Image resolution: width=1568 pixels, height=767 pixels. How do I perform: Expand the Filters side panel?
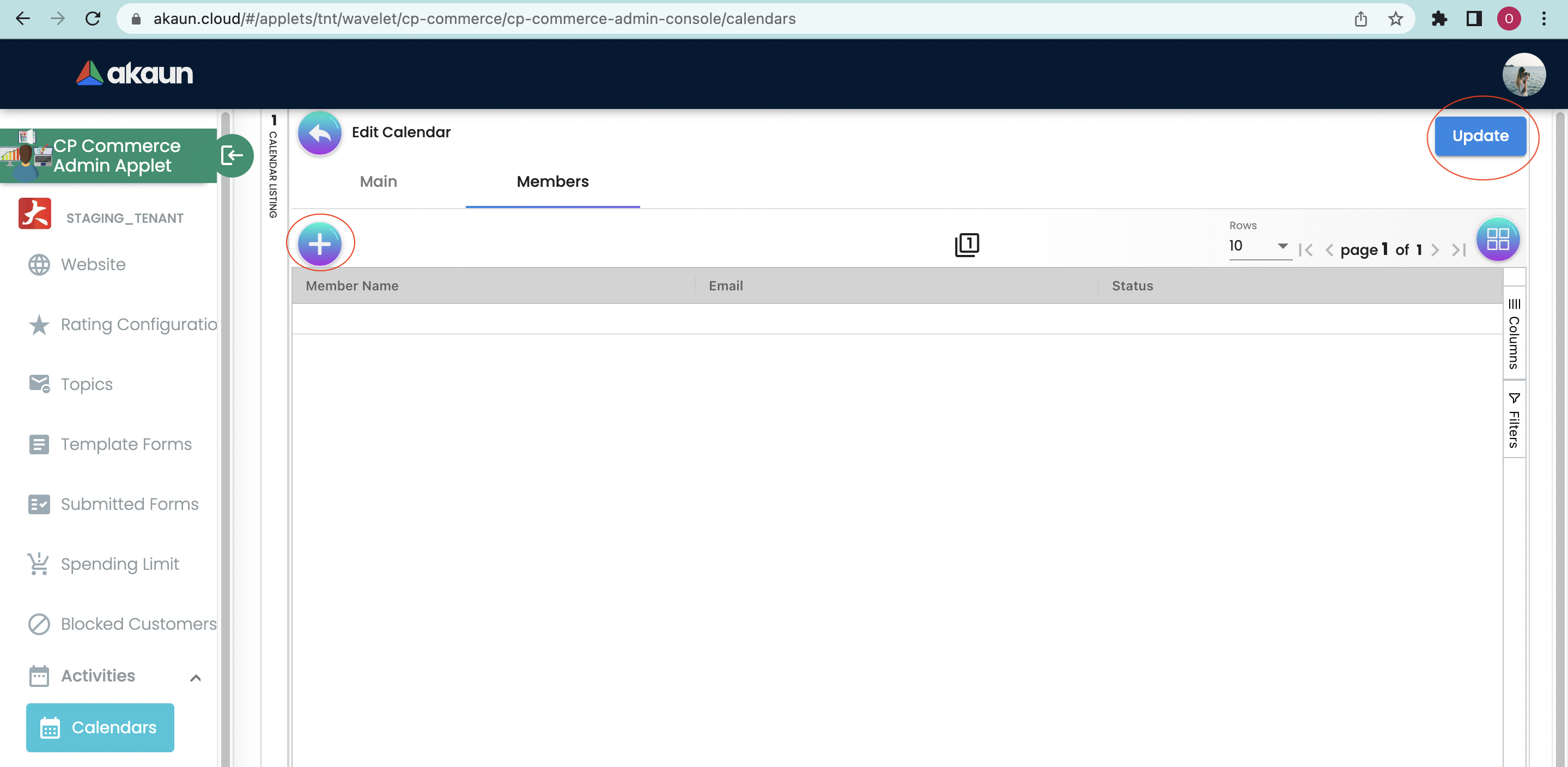click(1513, 420)
